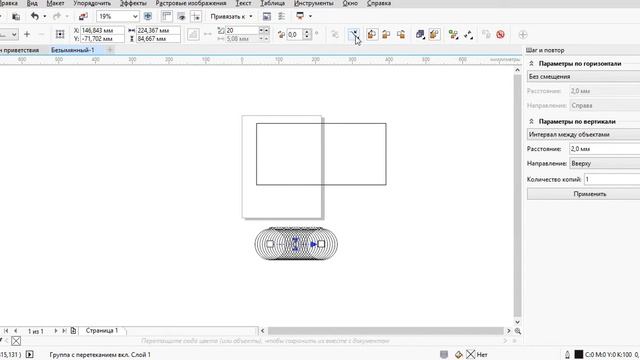The image size is (640, 360).
Task: Open the 'Без смещения' dropdown
Action: coord(584,77)
